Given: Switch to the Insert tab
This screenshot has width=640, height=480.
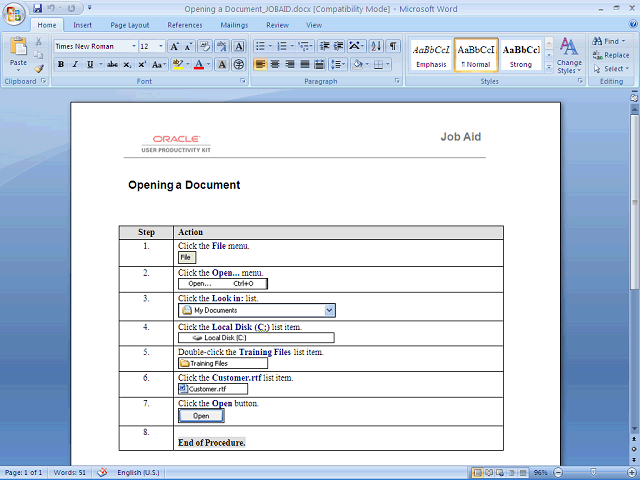Looking at the screenshot, I should (82, 25).
